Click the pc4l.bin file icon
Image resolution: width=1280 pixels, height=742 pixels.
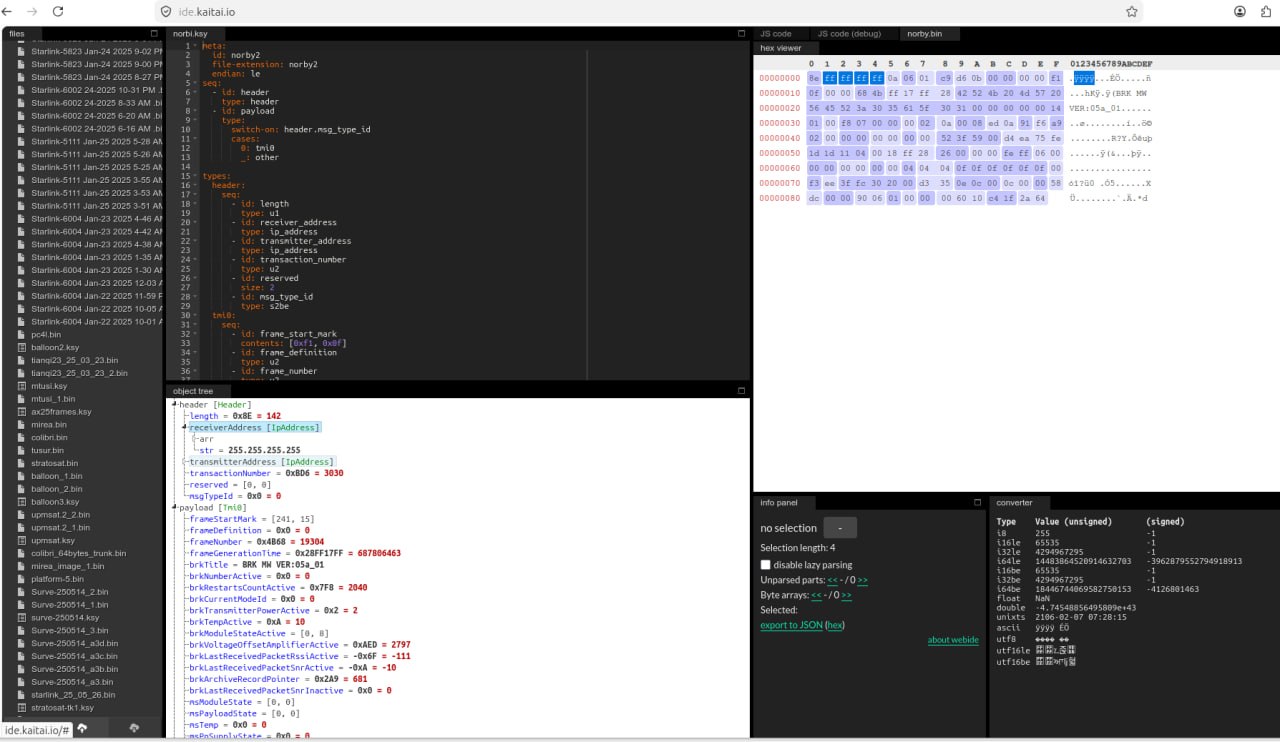[22, 334]
